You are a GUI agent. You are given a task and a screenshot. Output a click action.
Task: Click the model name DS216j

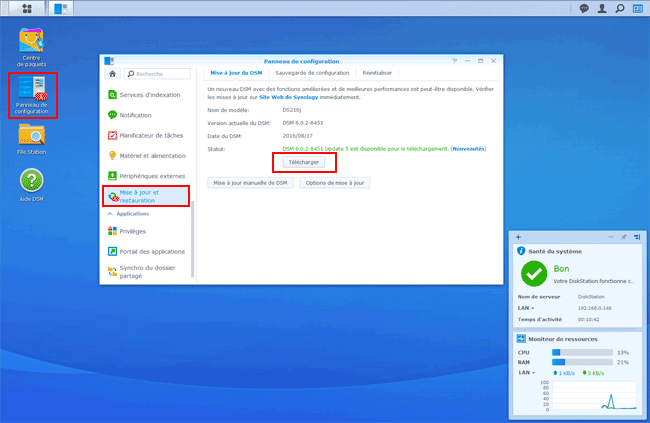(x=292, y=110)
